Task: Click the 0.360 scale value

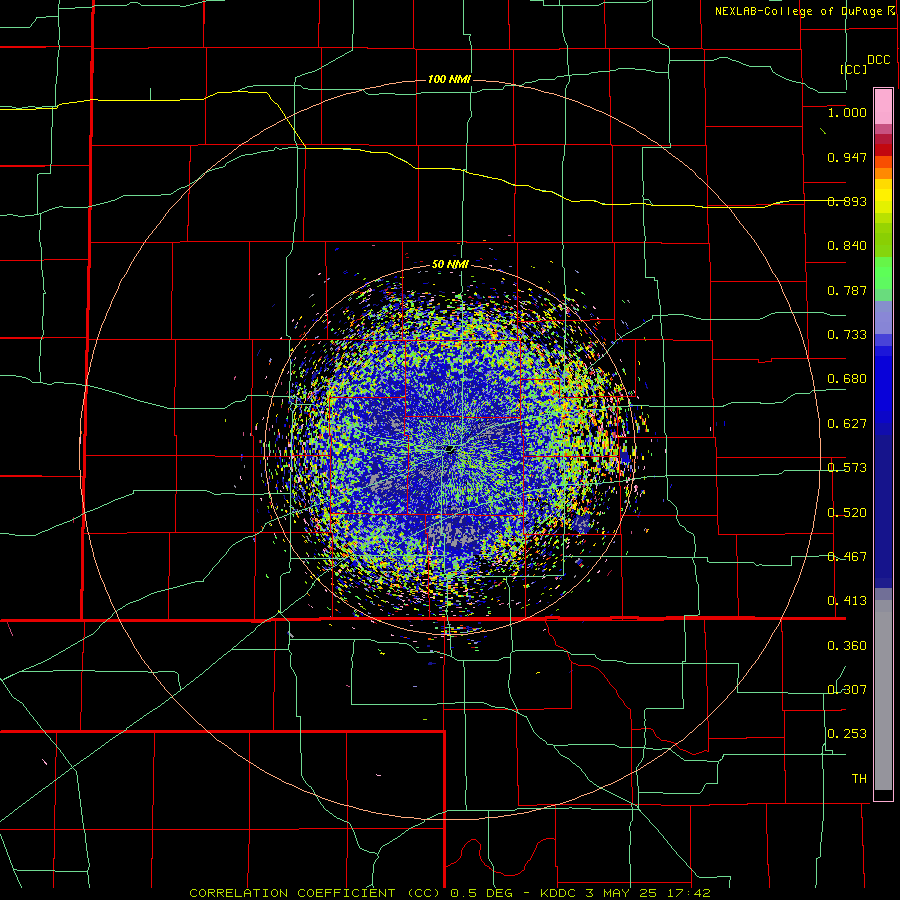Action: (847, 646)
